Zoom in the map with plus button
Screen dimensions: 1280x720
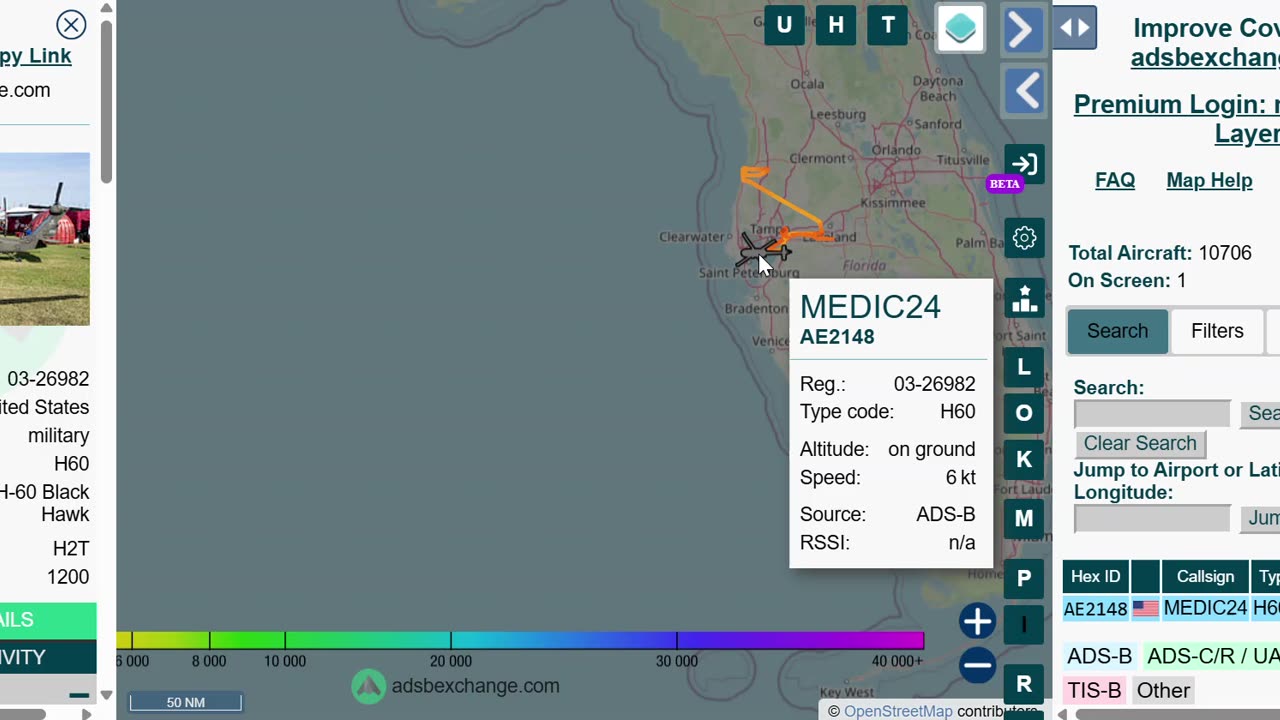tap(977, 621)
